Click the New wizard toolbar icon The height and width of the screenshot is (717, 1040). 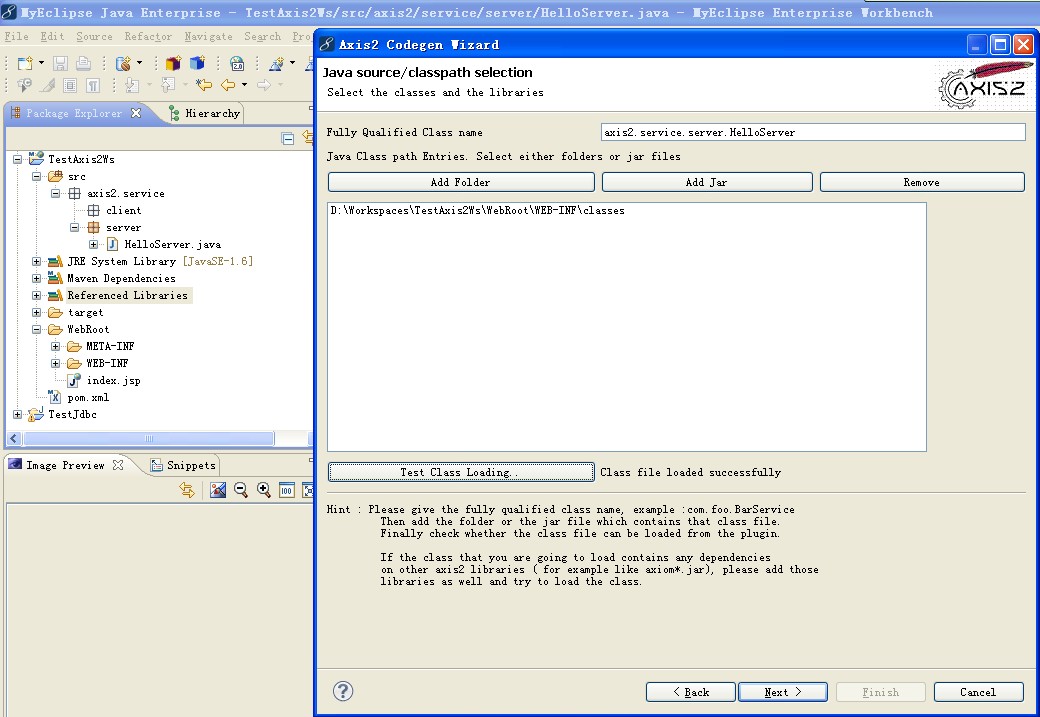click(x=25, y=64)
